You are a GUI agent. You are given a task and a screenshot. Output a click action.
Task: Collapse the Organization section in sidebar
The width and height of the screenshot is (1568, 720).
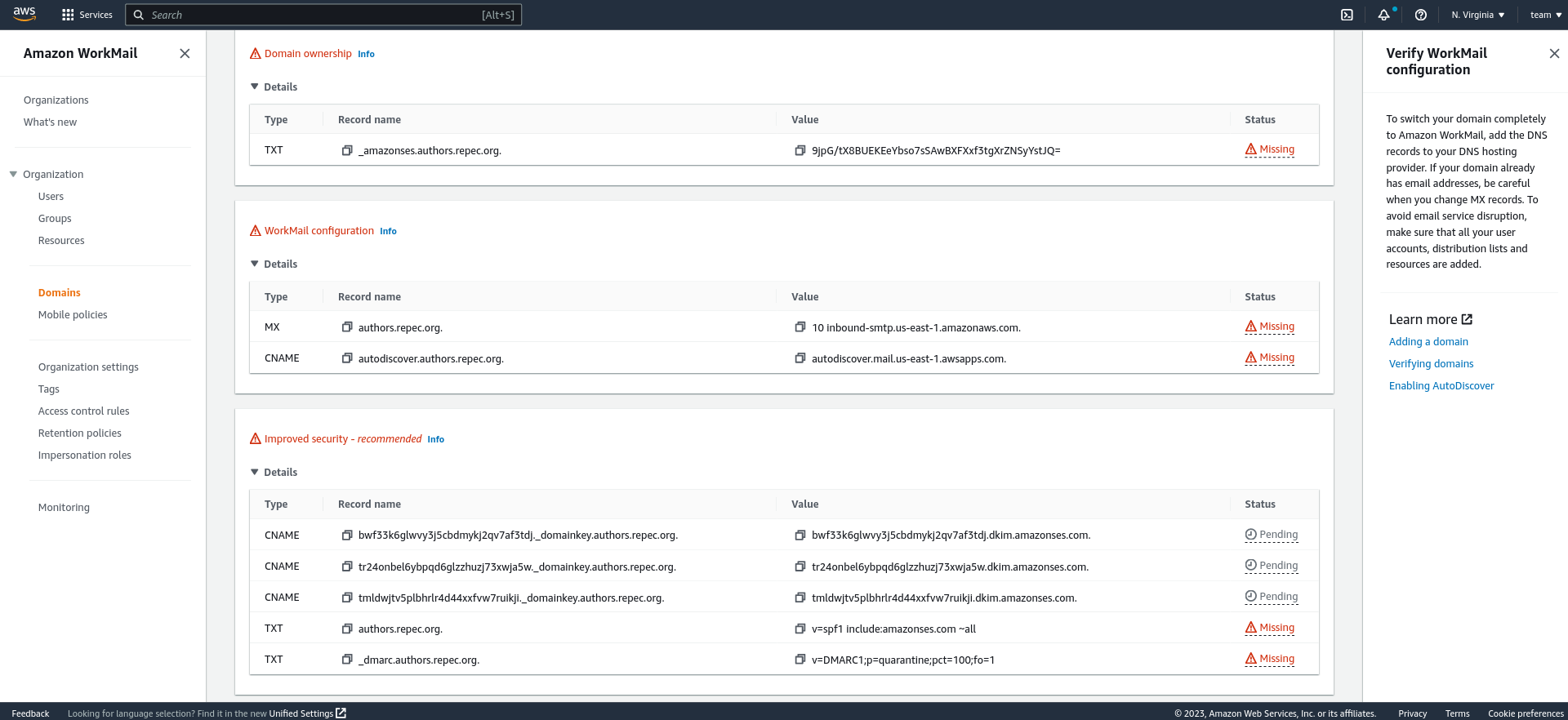13,174
